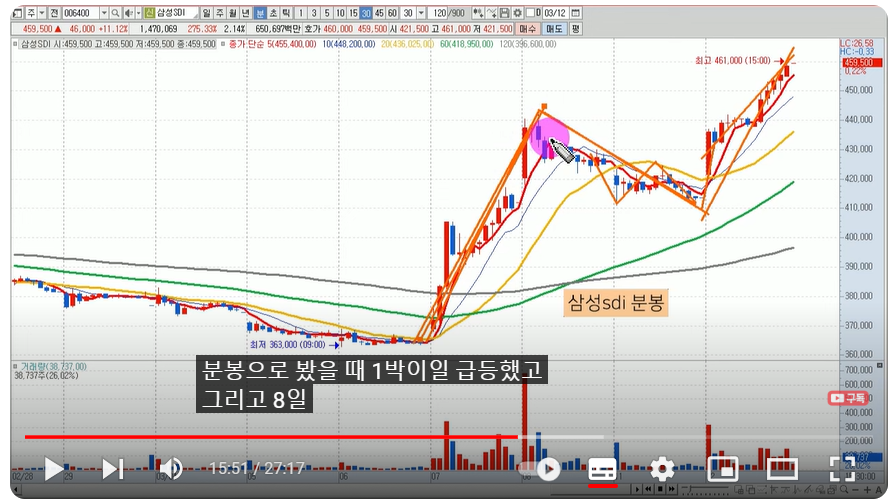This screenshot has height=503, width=893.
Task: Click the chart magnifier zoom icon
Action: point(844,489)
